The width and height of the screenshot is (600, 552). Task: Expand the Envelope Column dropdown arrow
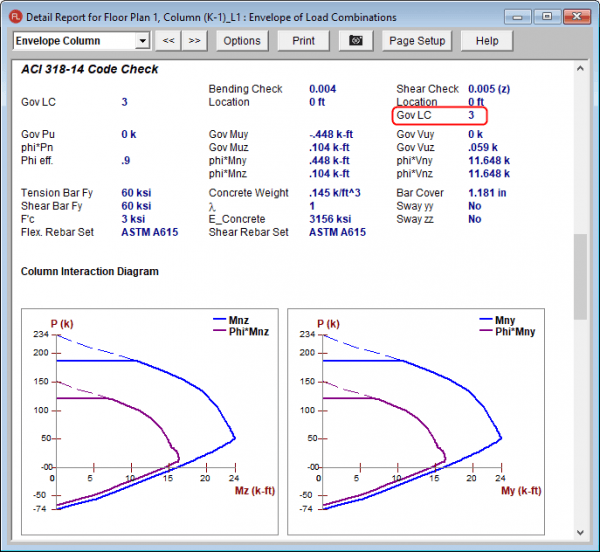[142, 41]
